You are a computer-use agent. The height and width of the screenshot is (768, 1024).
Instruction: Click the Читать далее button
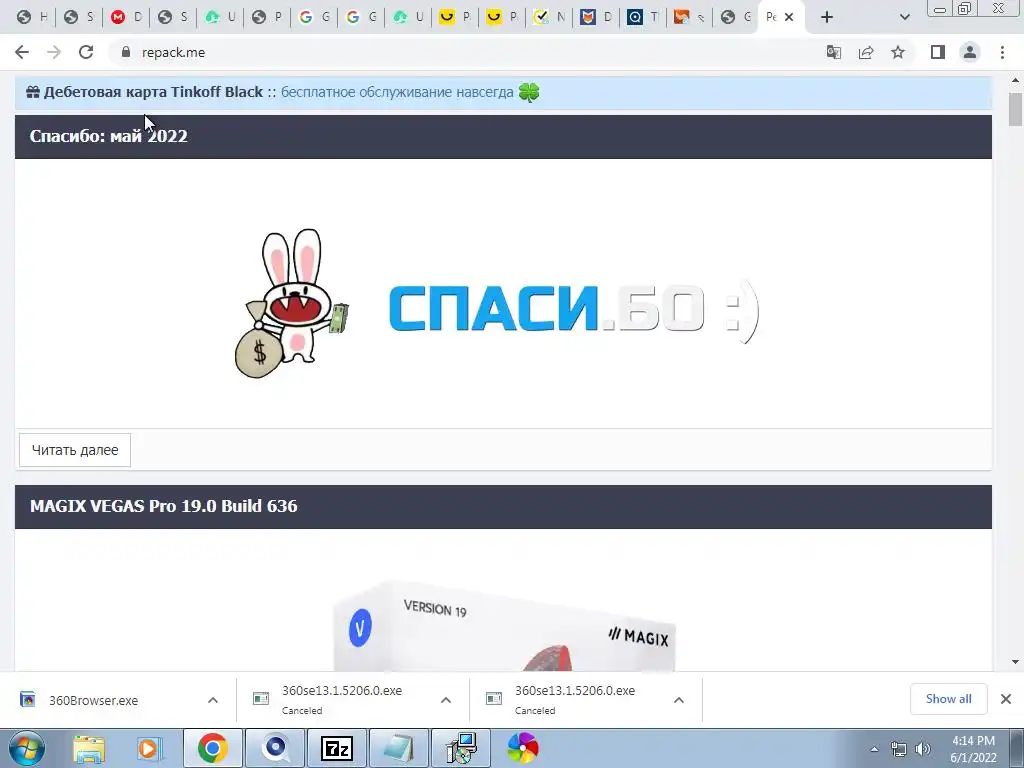(x=75, y=450)
